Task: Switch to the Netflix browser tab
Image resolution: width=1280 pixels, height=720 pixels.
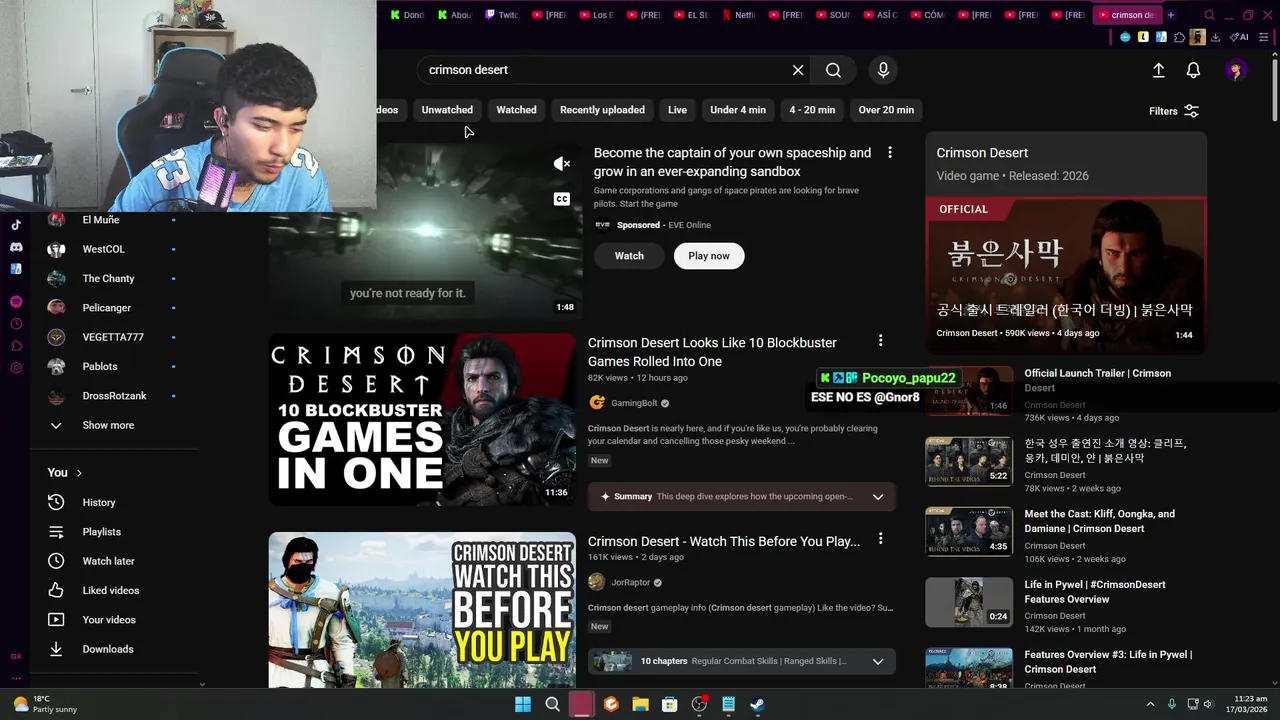Action: pos(737,15)
